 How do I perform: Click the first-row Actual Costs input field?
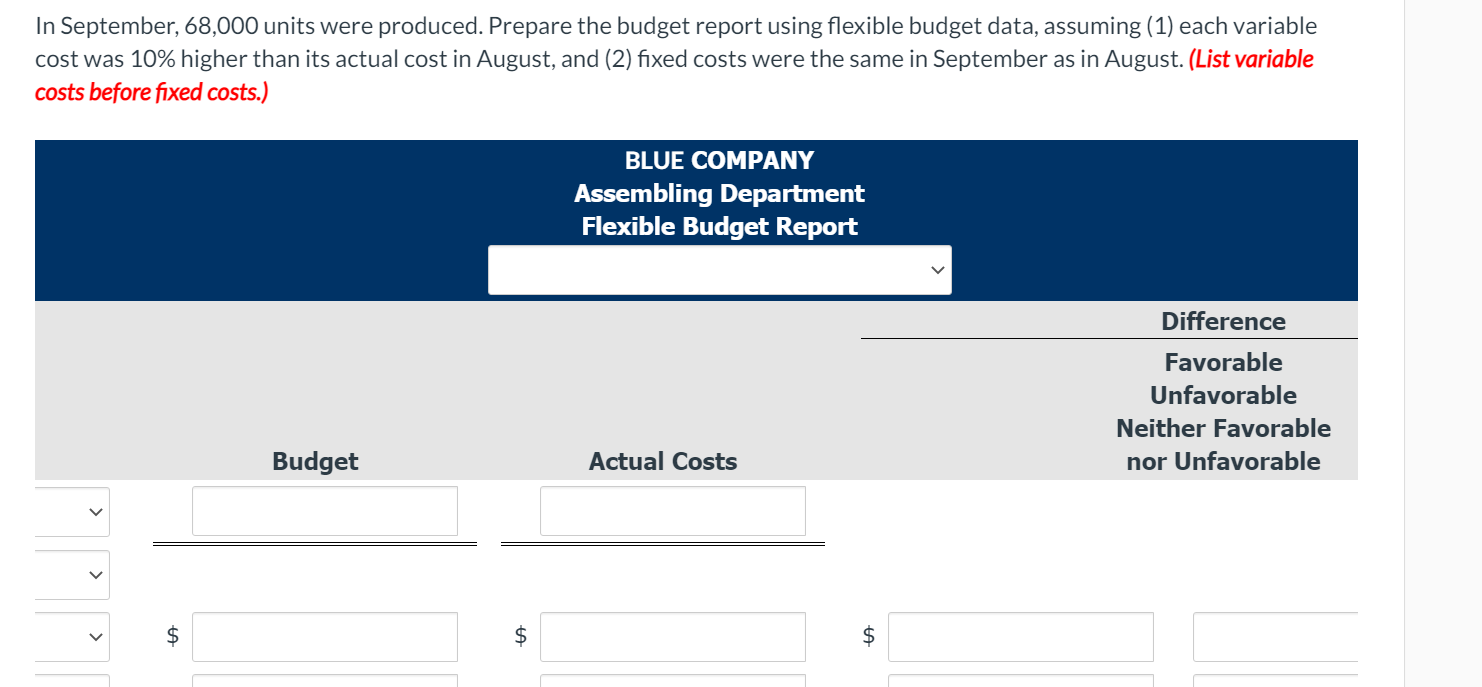672,511
